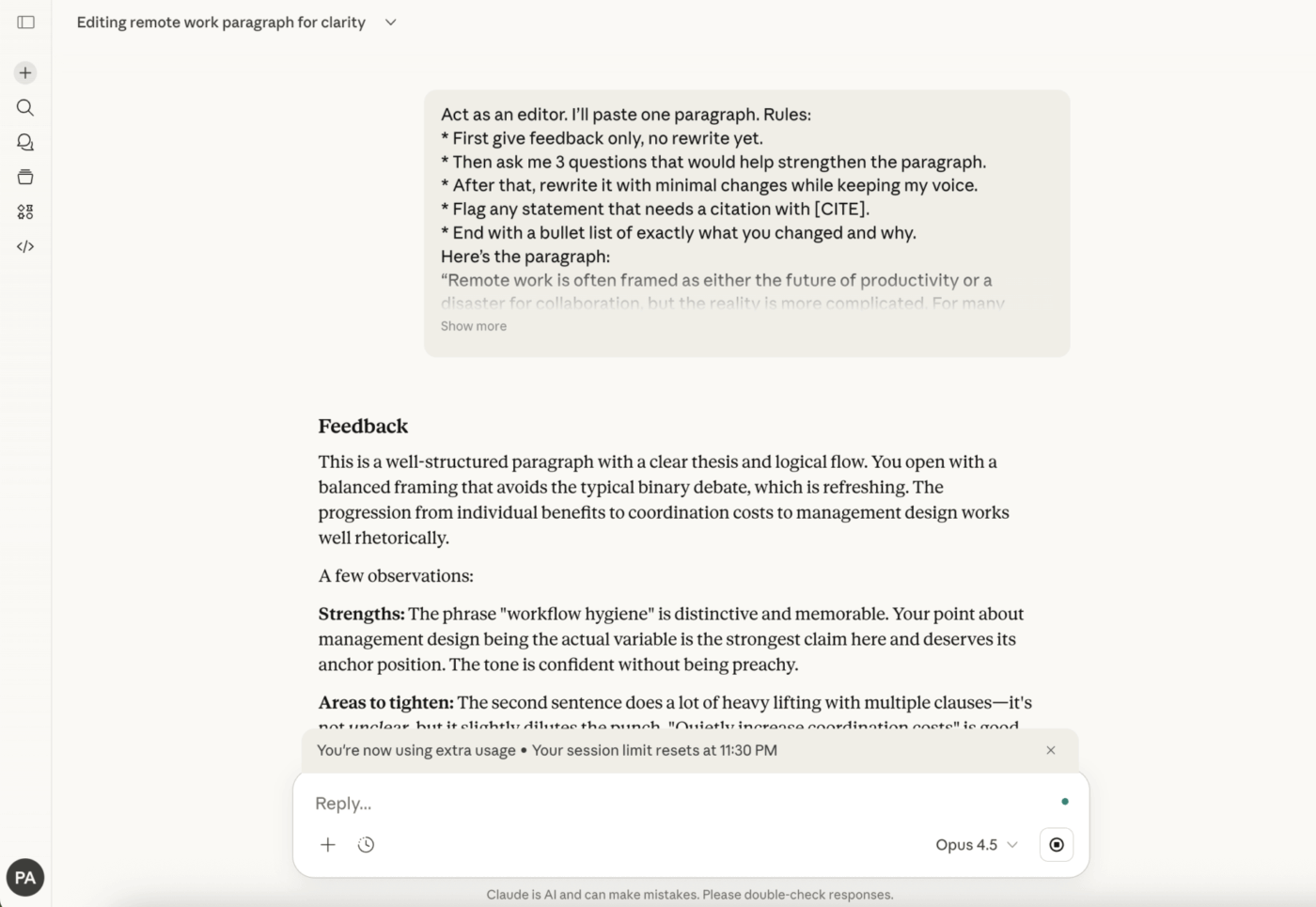Open the search chats icon

point(25,107)
